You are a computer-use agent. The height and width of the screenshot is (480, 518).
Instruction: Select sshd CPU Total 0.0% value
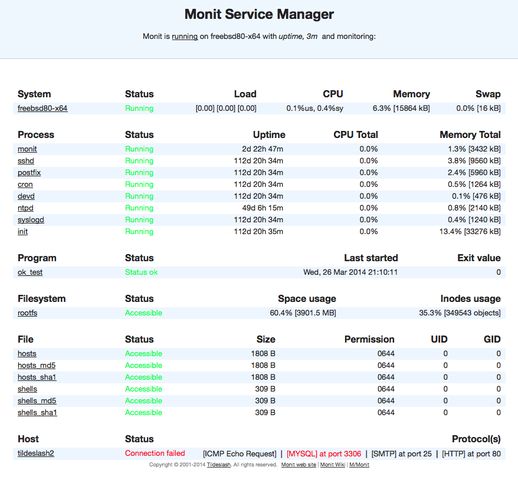368,161
